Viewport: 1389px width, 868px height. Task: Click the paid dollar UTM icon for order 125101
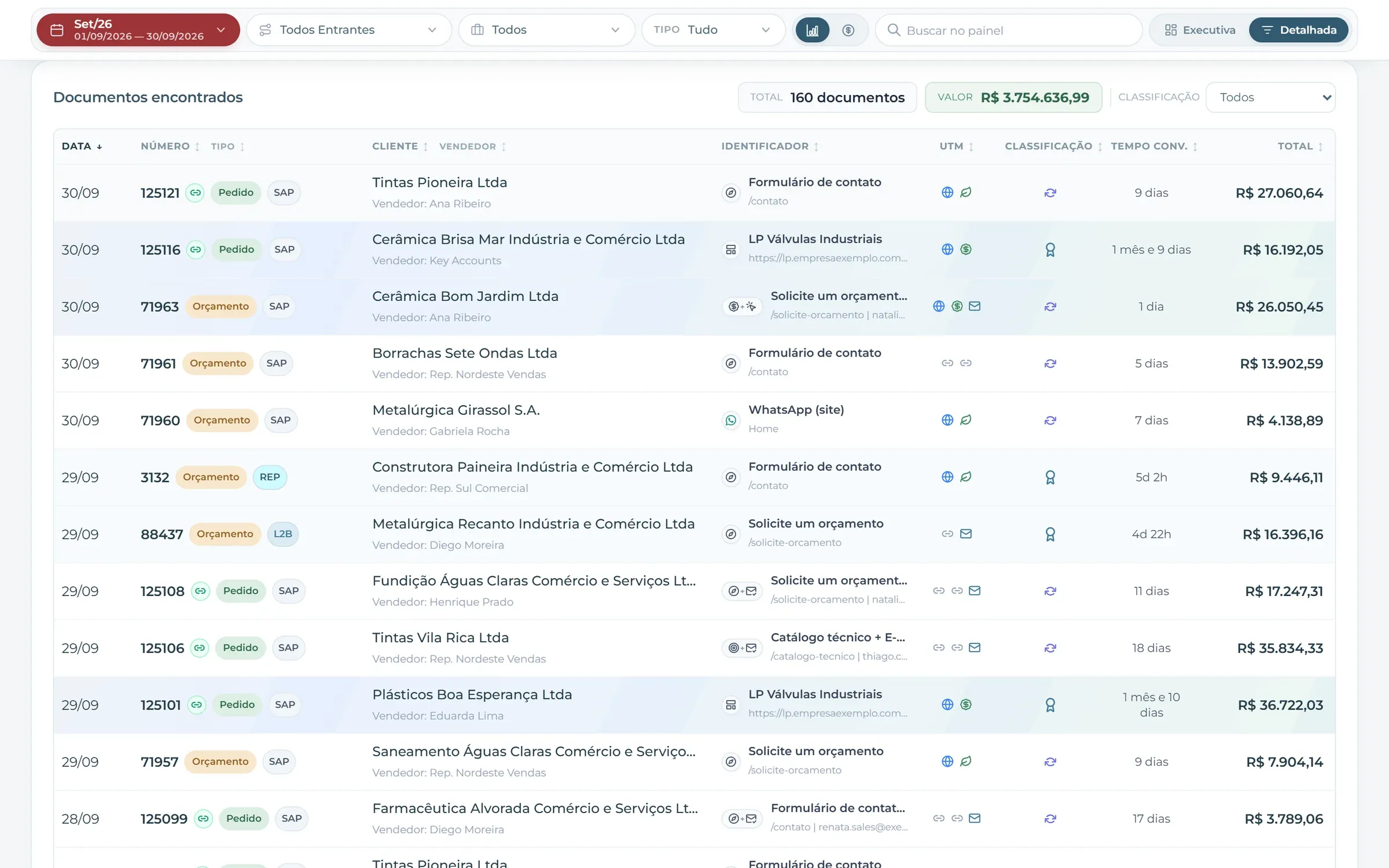pyautogui.click(x=966, y=704)
